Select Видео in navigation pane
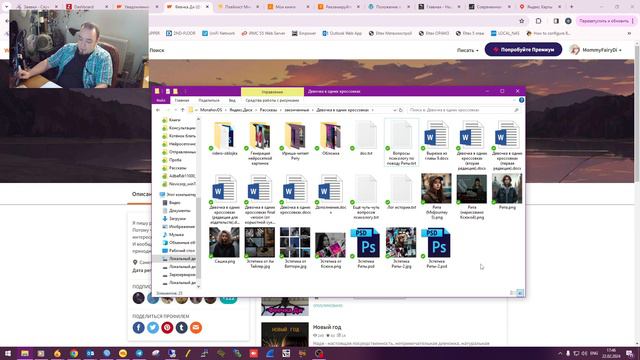640x360 pixels. 174,203
